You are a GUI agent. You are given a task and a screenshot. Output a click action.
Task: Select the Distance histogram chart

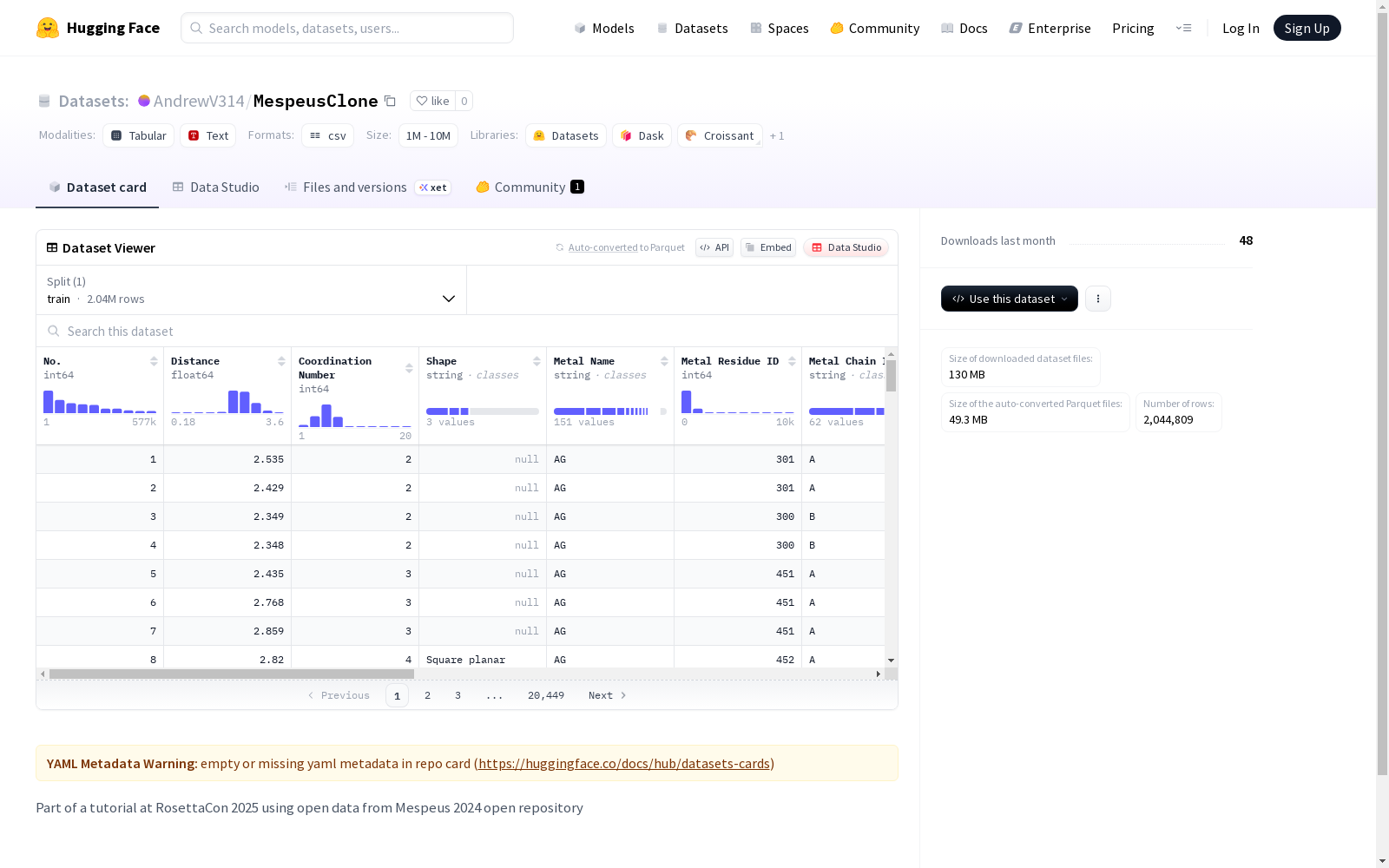point(227,402)
